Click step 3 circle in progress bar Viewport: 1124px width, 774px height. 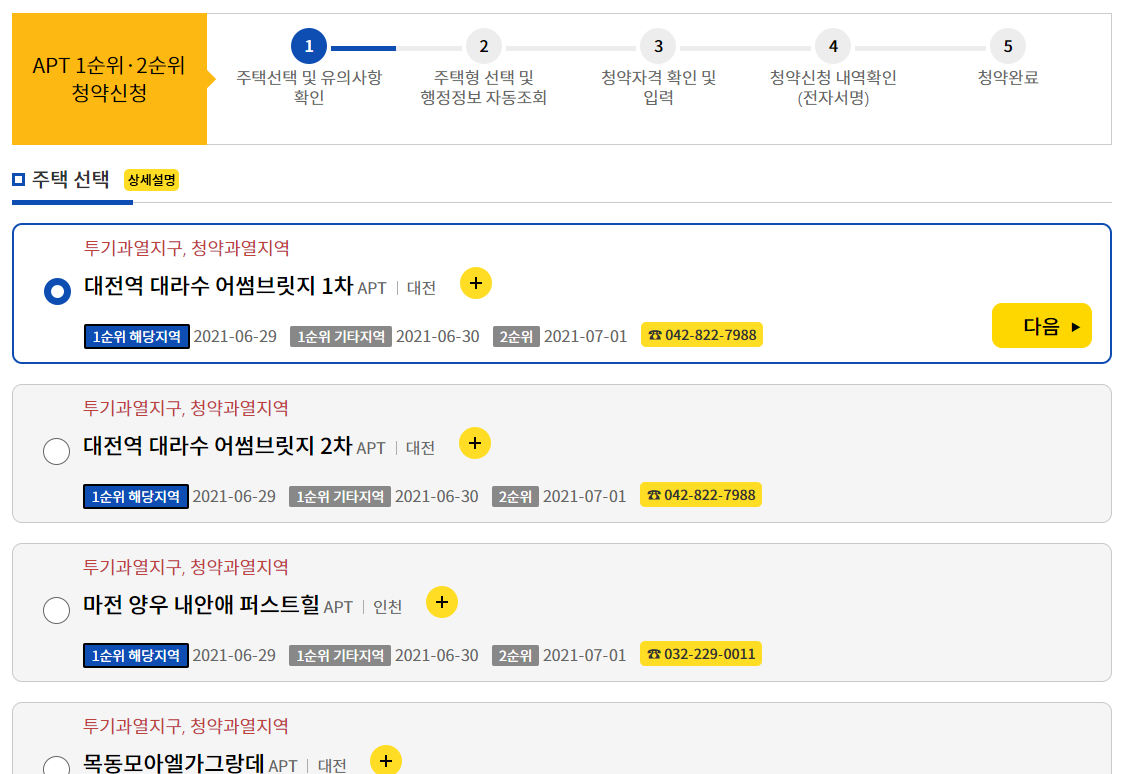click(658, 46)
